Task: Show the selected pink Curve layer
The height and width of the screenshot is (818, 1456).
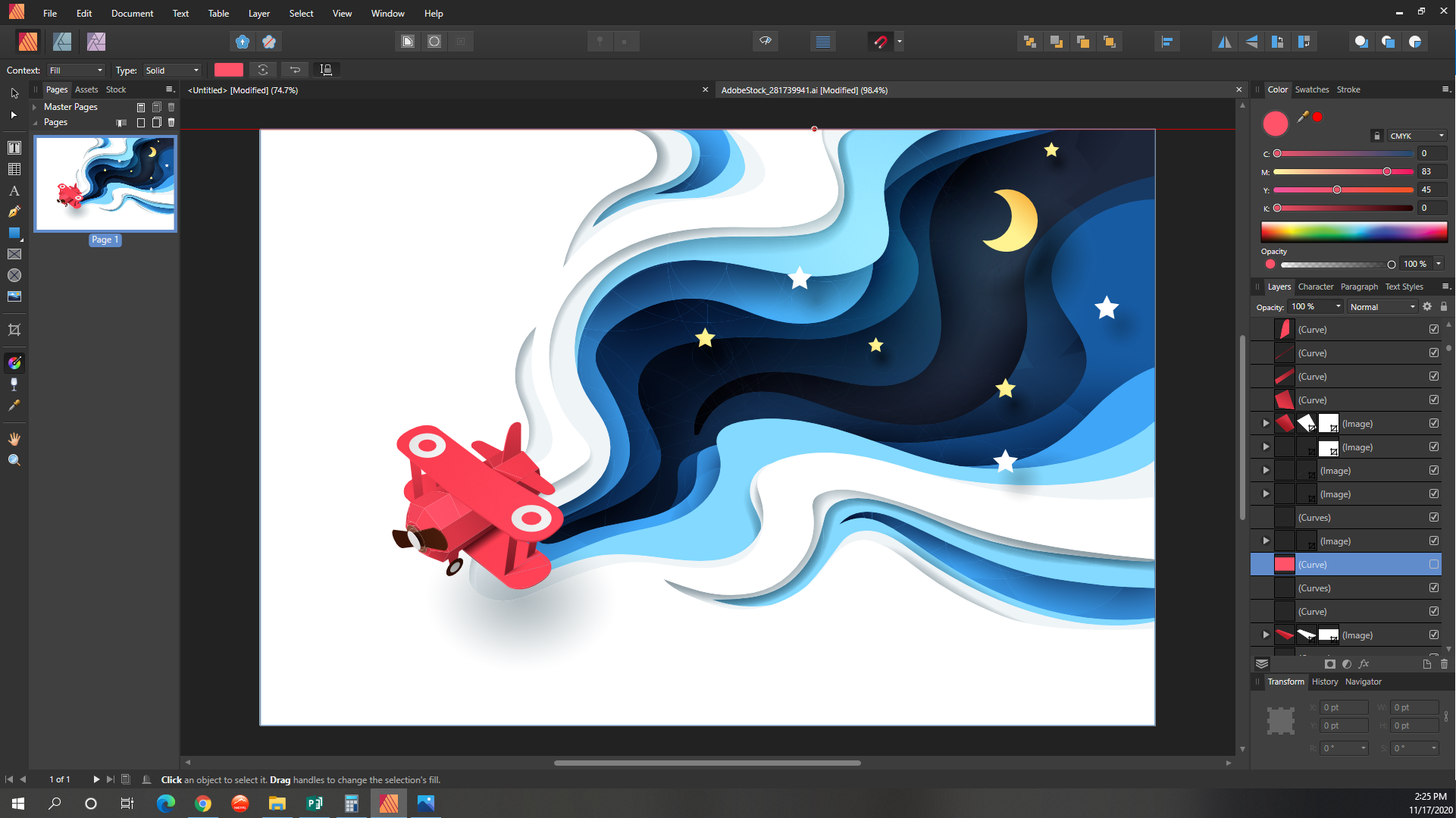Action: [1434, 564]
